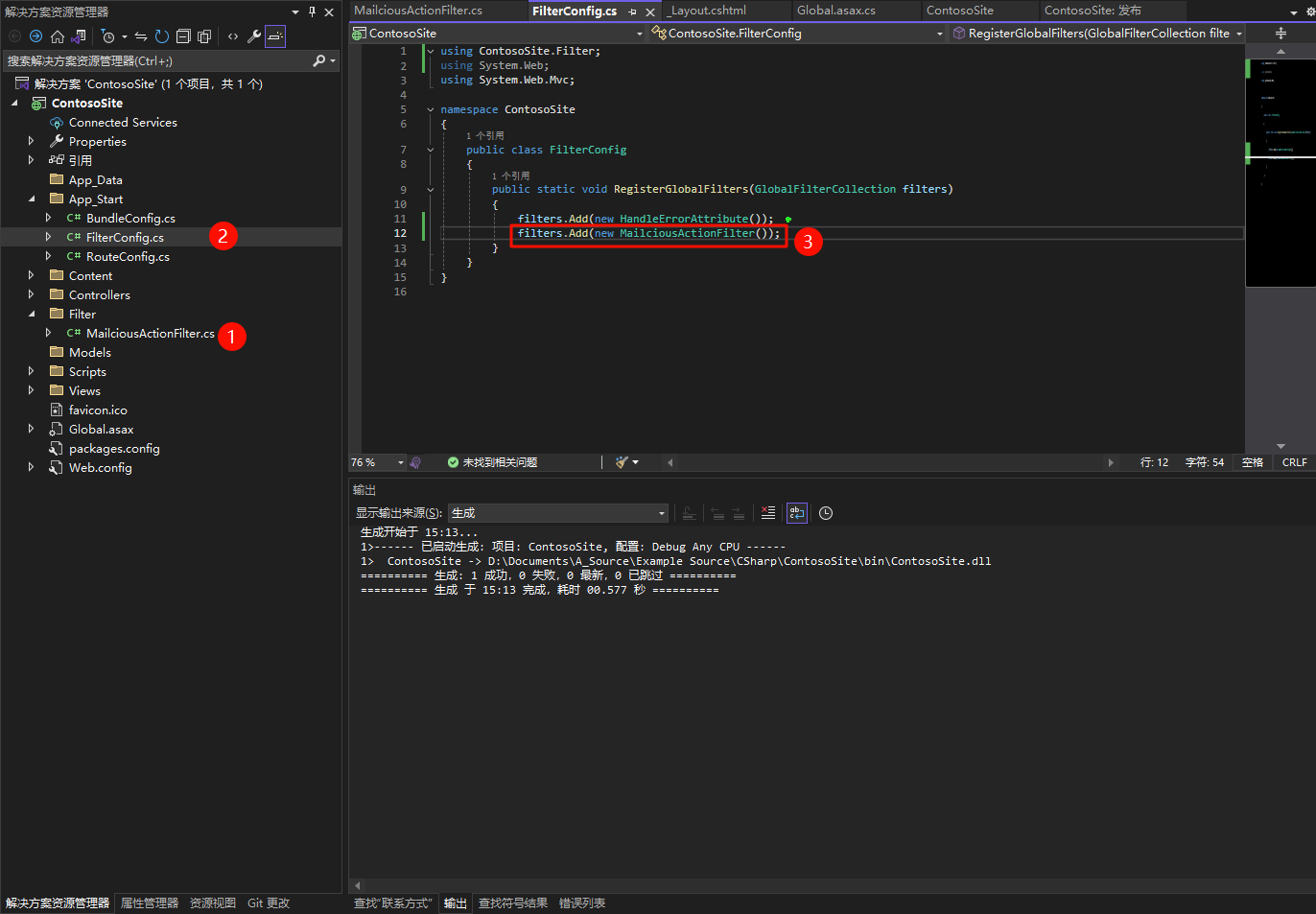Viewport: 1316px width, 914px height.
Task: Refresh the Solution Explorer tree
Action: pos(162,36)
